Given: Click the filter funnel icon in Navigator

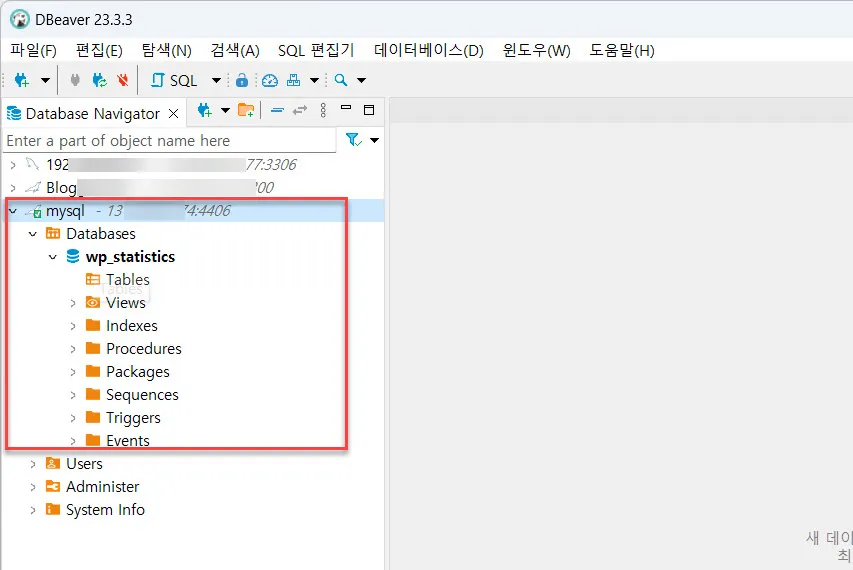Looking at the screenshot, I should coord(354,140).
